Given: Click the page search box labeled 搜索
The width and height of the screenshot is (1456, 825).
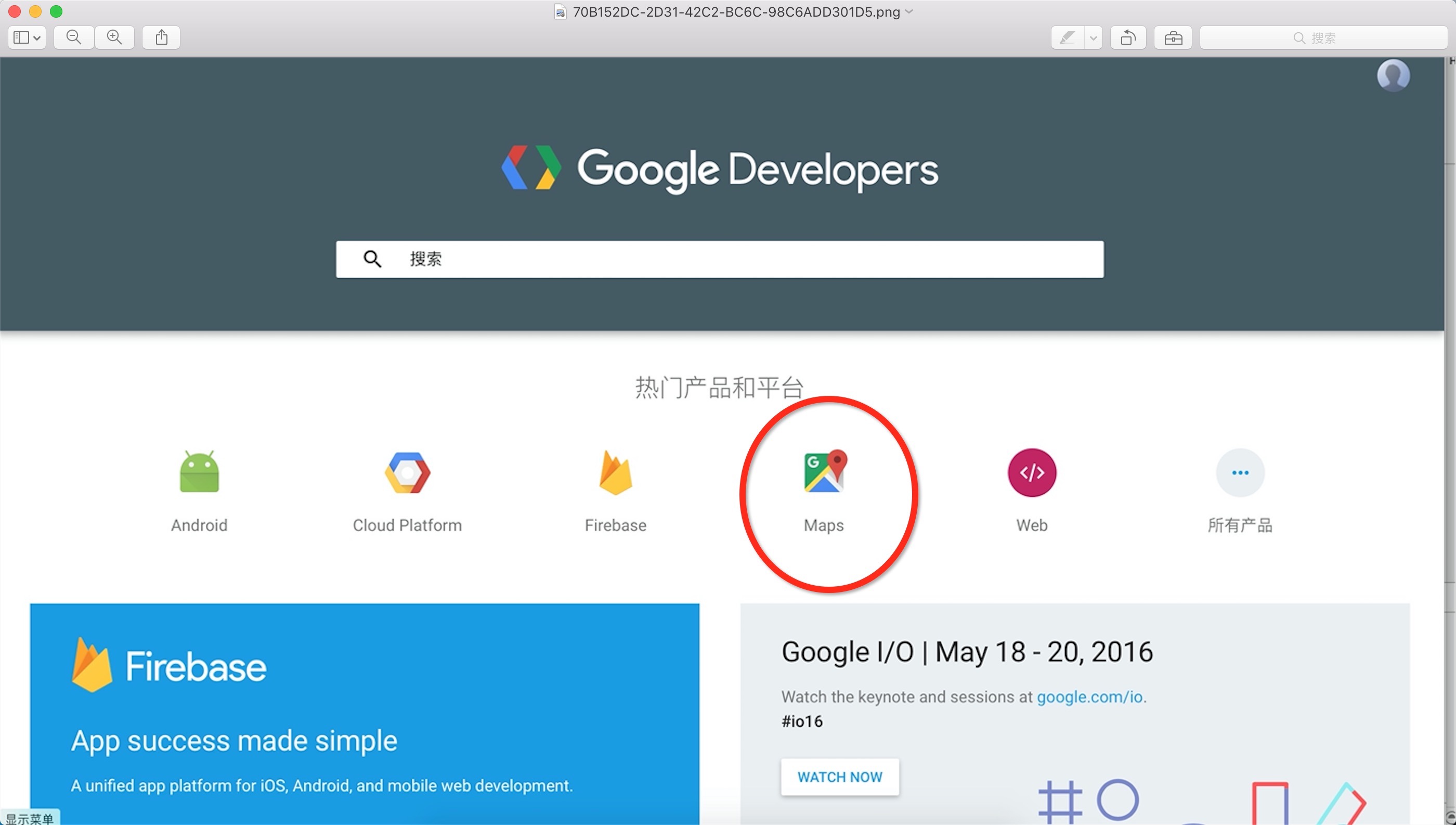Looking at the screenshot, I should (x=720, y=259).
